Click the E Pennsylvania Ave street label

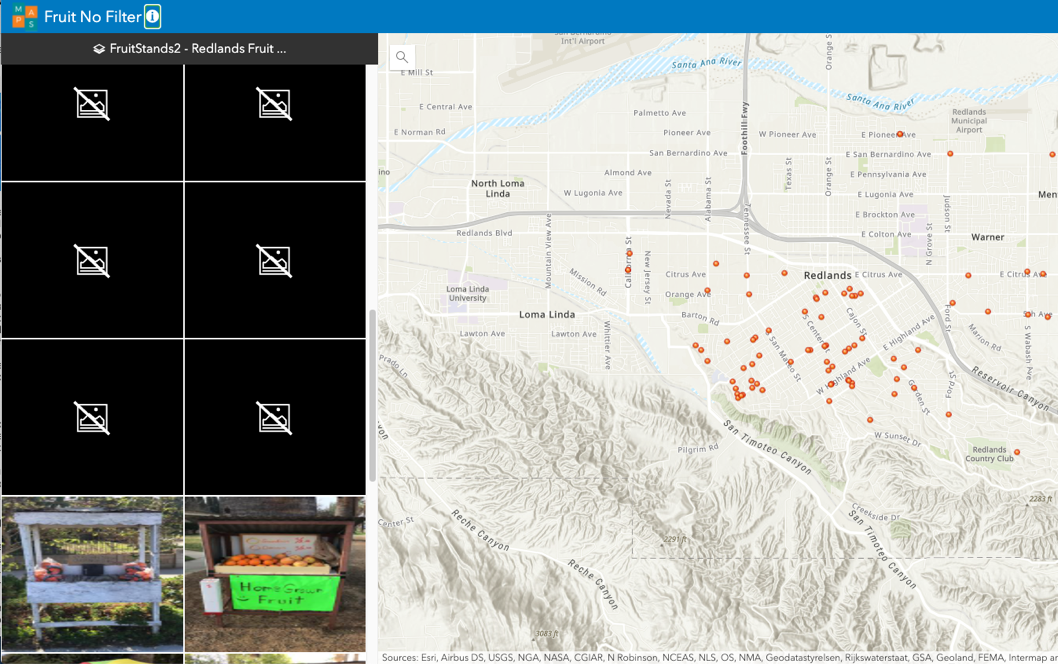[x=888, y=174]
